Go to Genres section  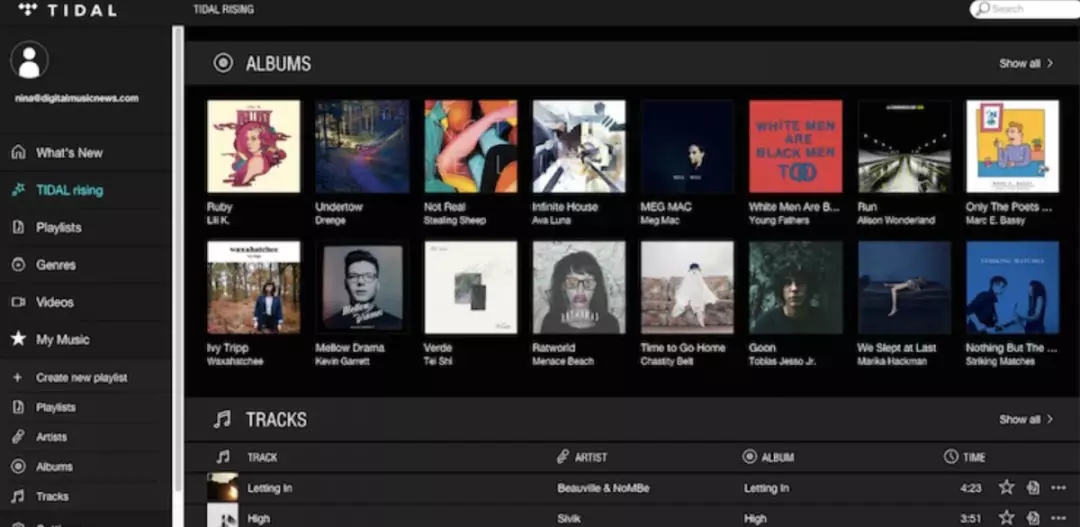tap(56, 265)
